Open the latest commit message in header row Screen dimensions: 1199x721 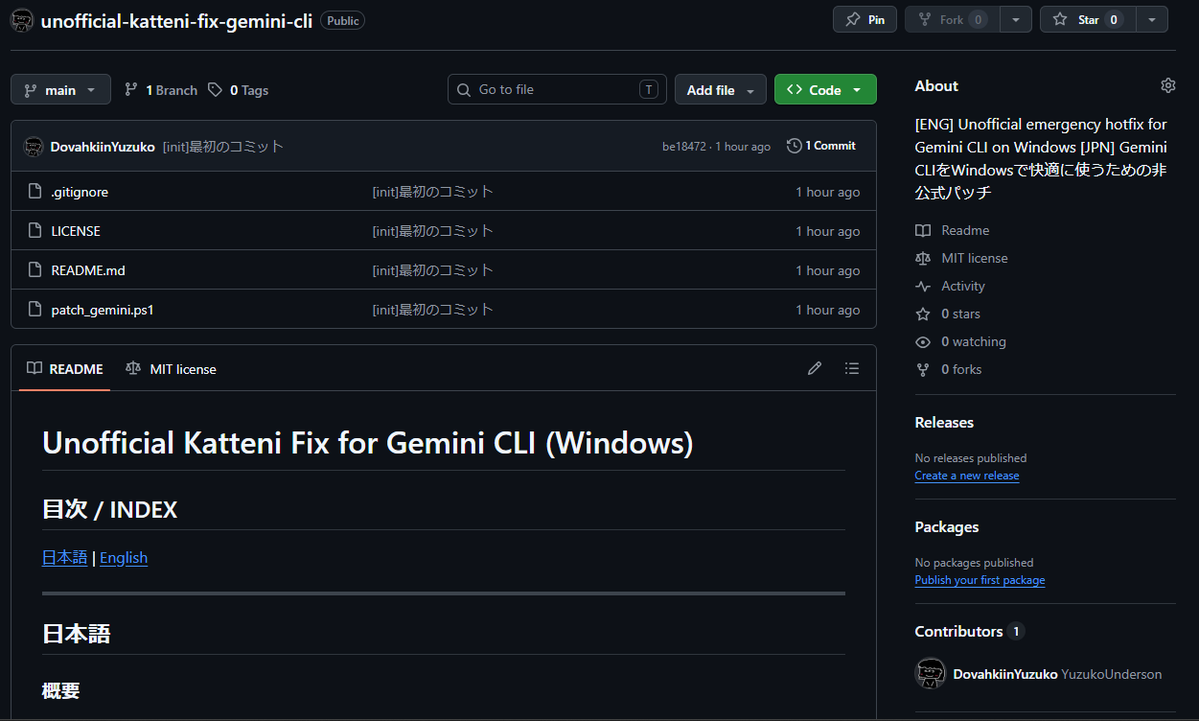click(x=223, y=147)
